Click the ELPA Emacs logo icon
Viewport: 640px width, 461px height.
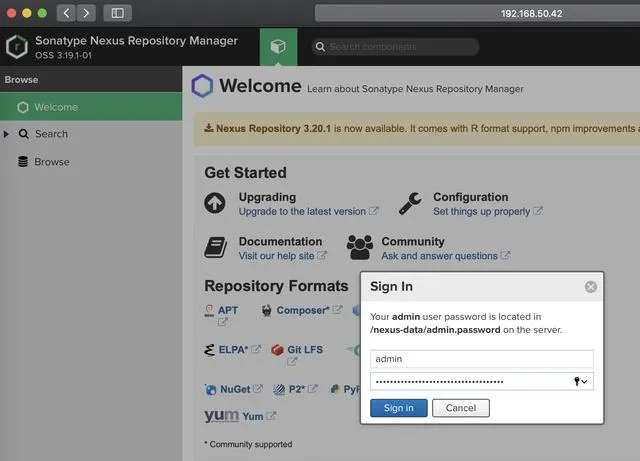click(209, 350)
